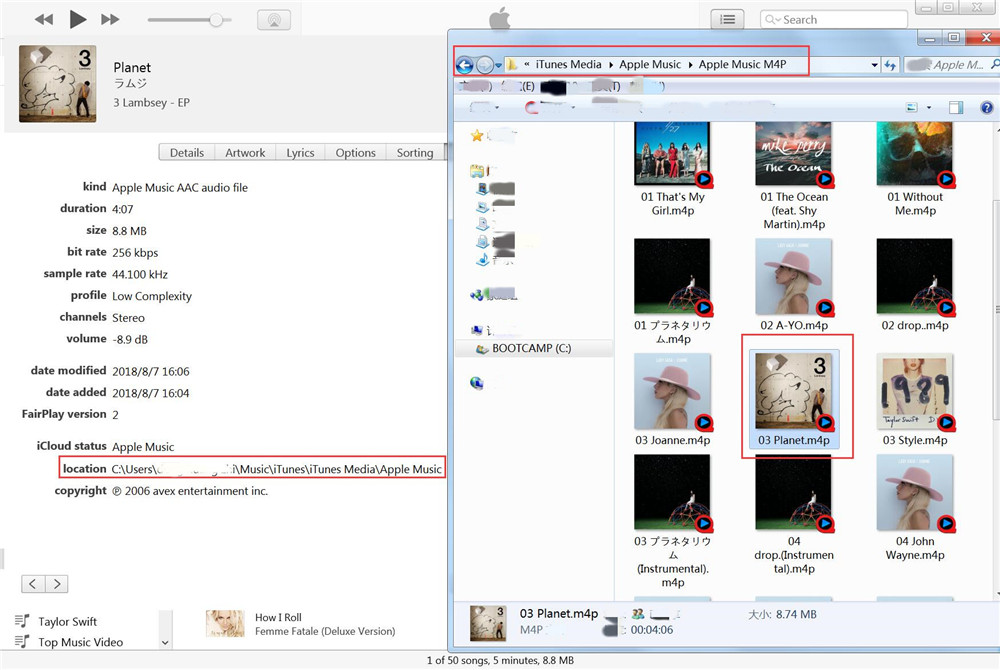Skip to next track in iTunes

click(x=110, y=19)
